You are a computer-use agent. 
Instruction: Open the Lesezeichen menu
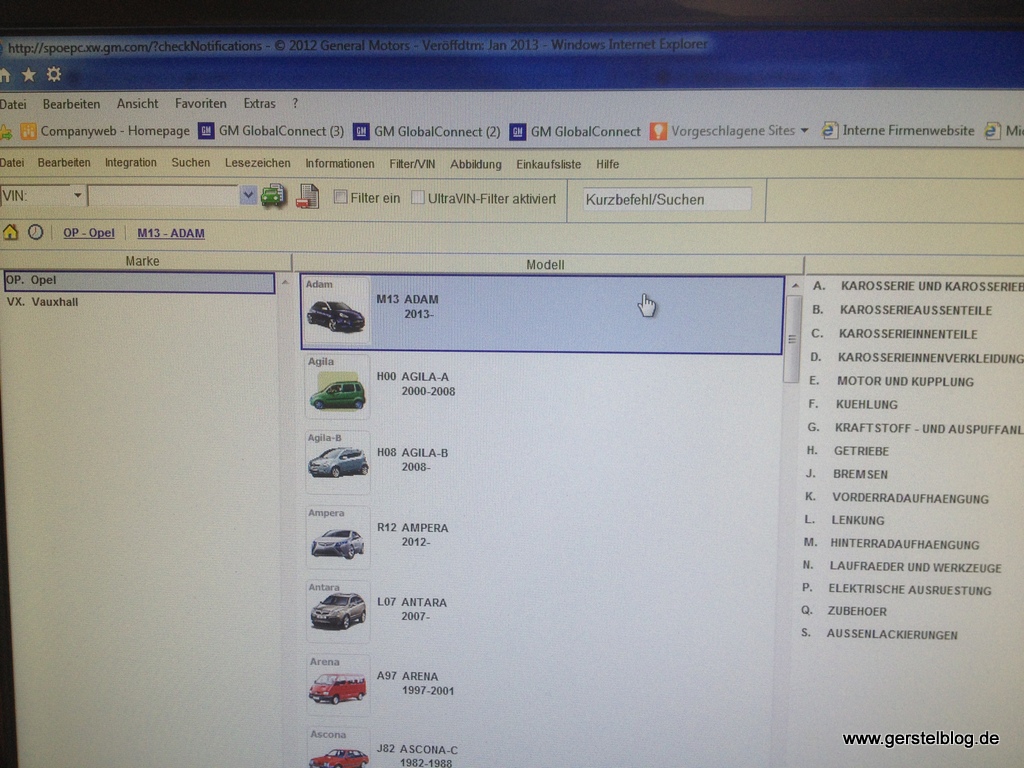[x=257, y=163]
